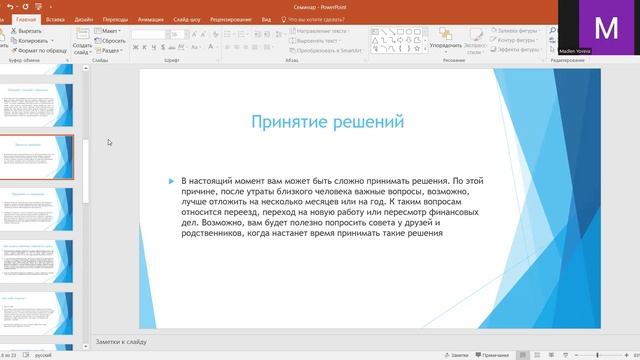
Task: Select the text box shape in shapes gallery
Action: pyautogui.click(x=375, y=32)
